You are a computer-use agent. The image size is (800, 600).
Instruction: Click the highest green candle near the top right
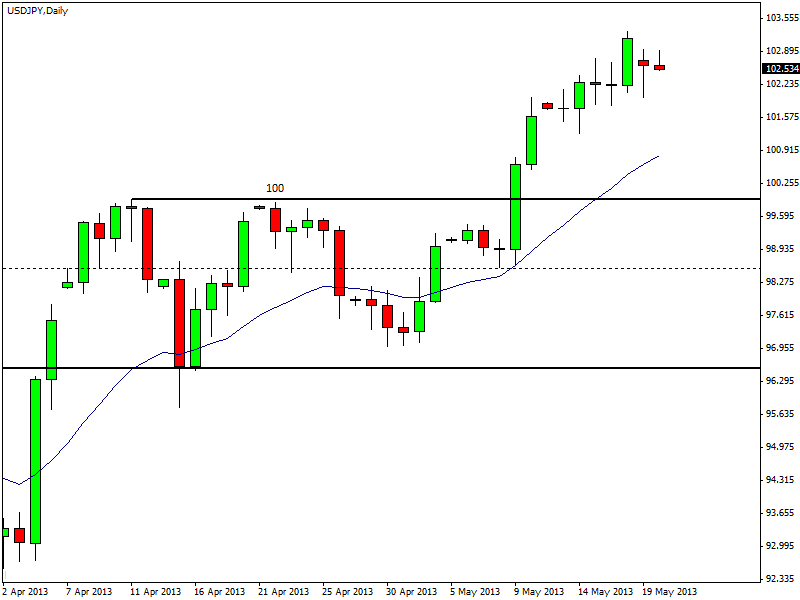627,61
